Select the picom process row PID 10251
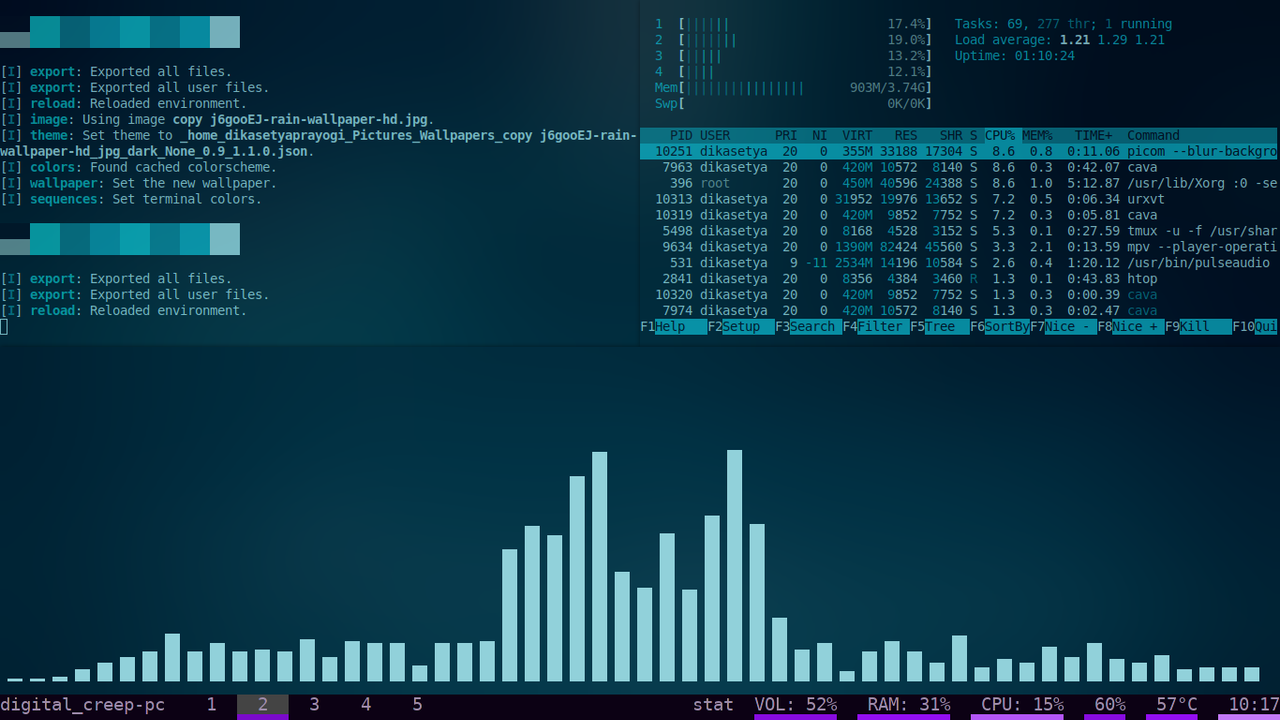Viewport: 1280px width, 720px height. pos(959,151)
